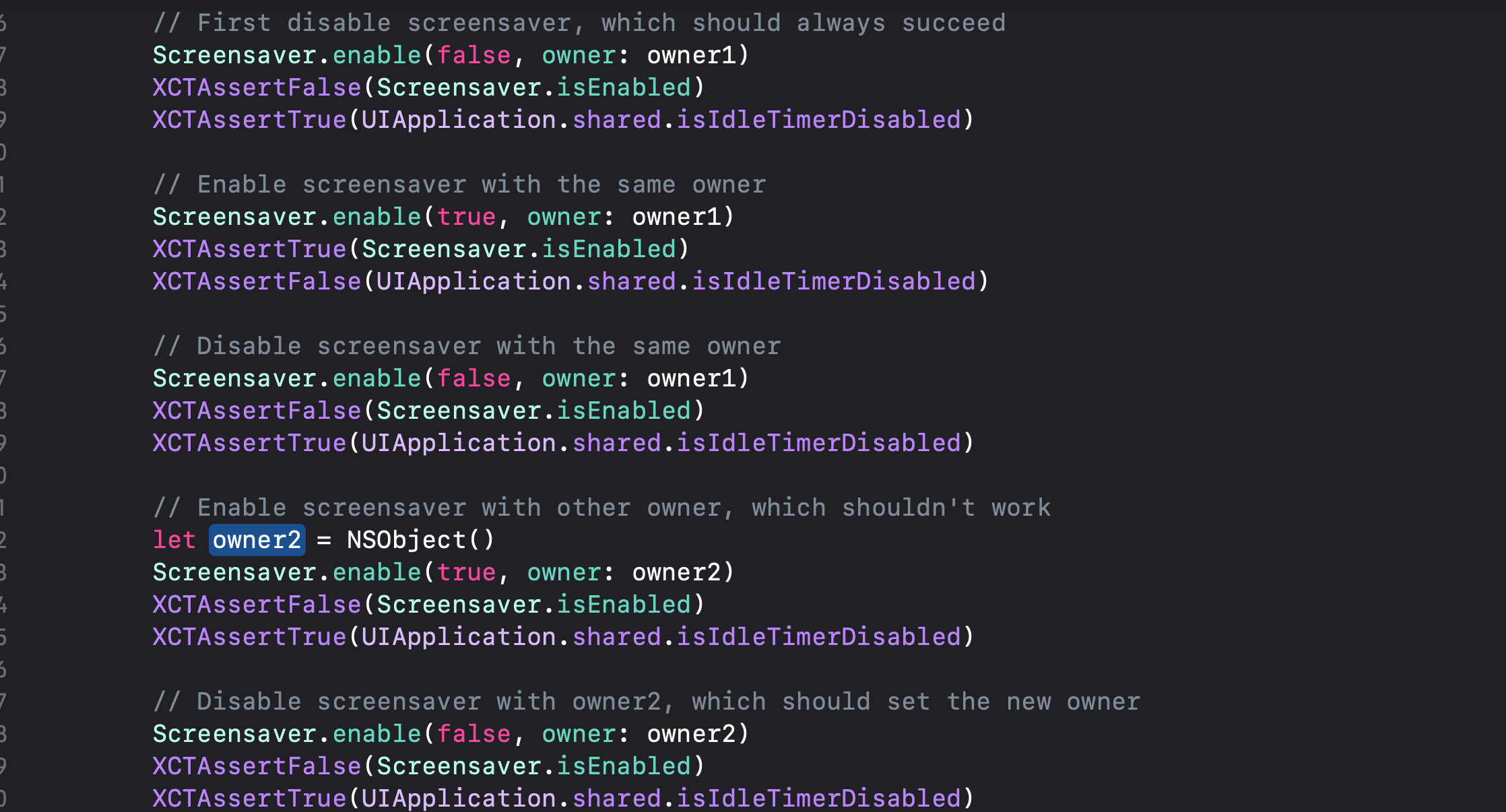This screenshot has height=812, width=1506.
Task: Click the highlighted owner2 variable declaration
Action: pyautogui.click(x=257, y=540)
